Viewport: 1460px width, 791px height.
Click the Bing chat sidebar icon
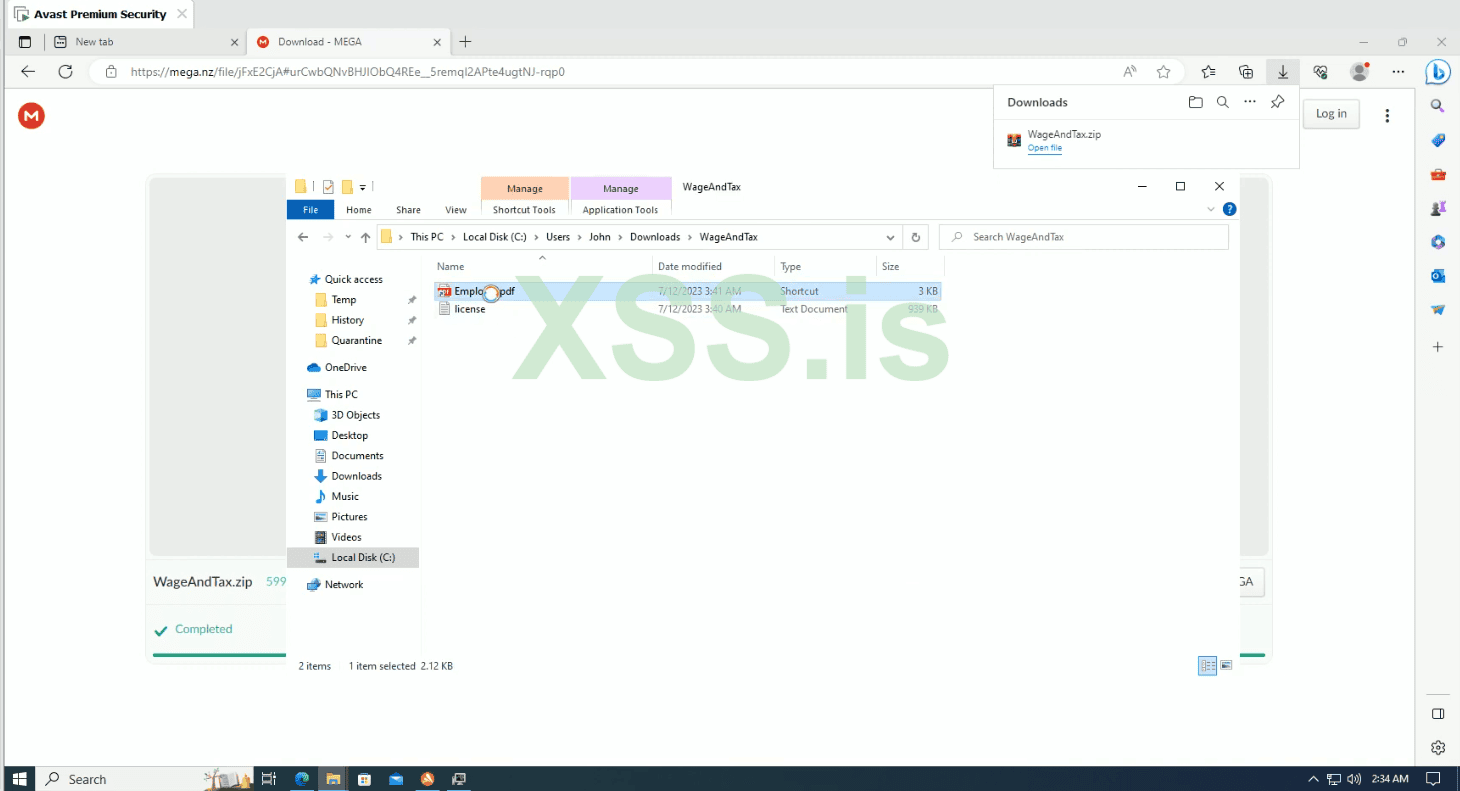[x=1438, y=72]
